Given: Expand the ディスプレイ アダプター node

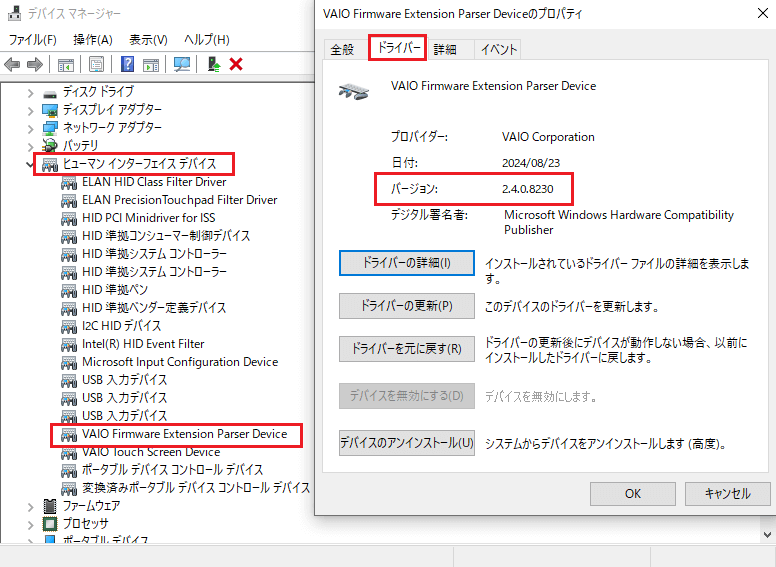Looking at the screenshot, I should point(31,111).
